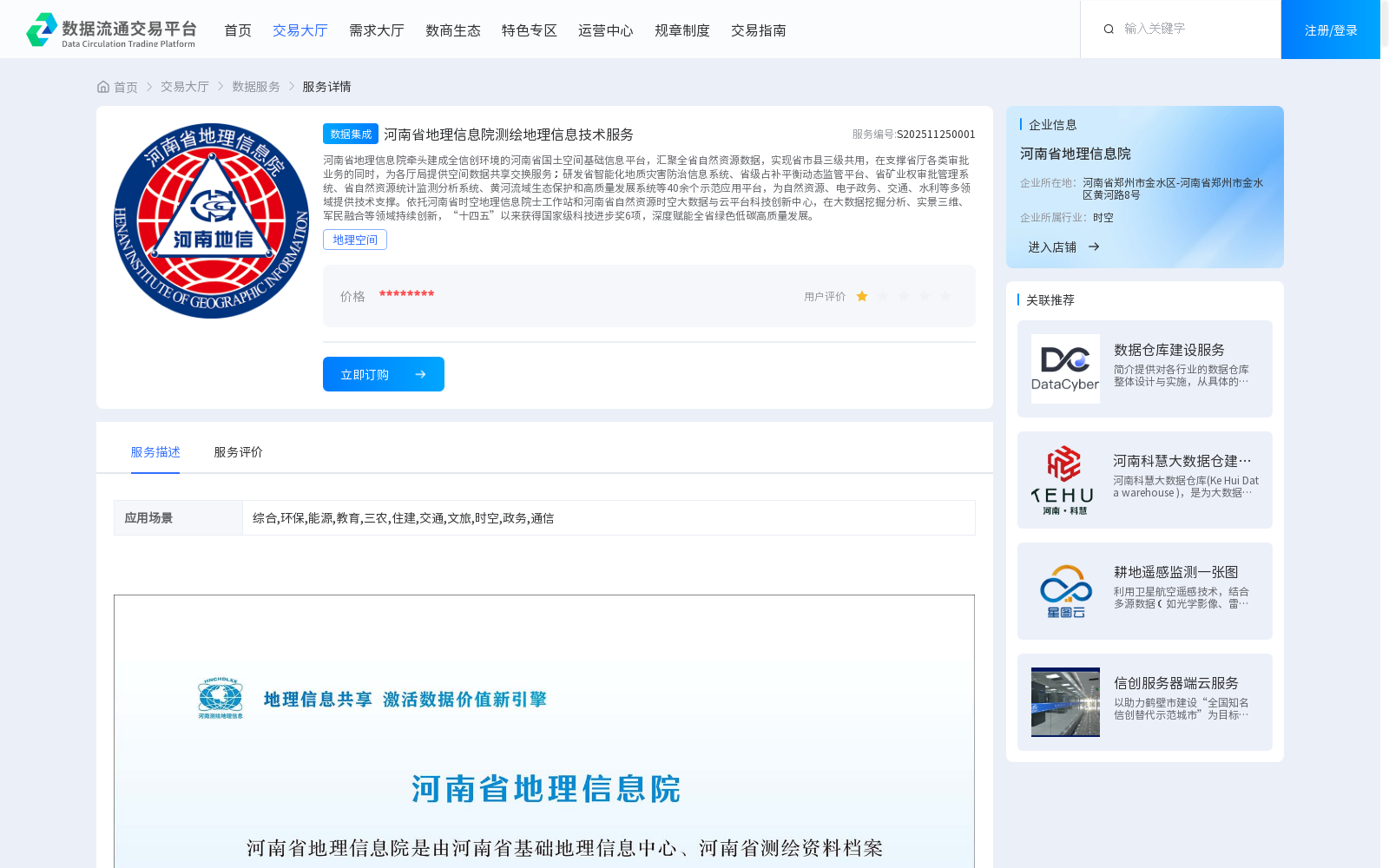Click the 应用场景 row value text

[404, 518]
